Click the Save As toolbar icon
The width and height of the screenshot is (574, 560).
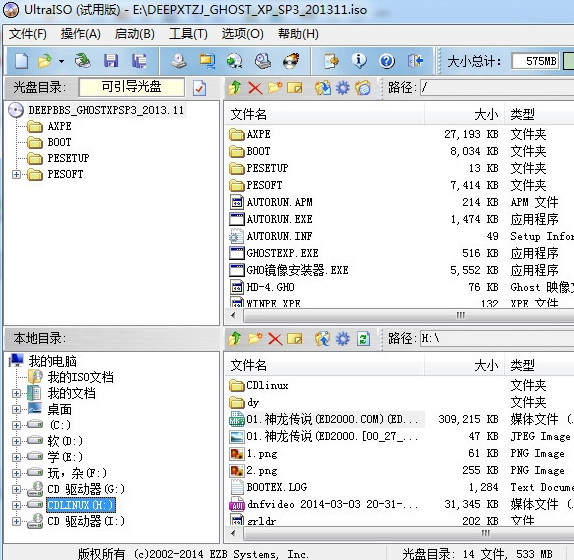(139, 61)
